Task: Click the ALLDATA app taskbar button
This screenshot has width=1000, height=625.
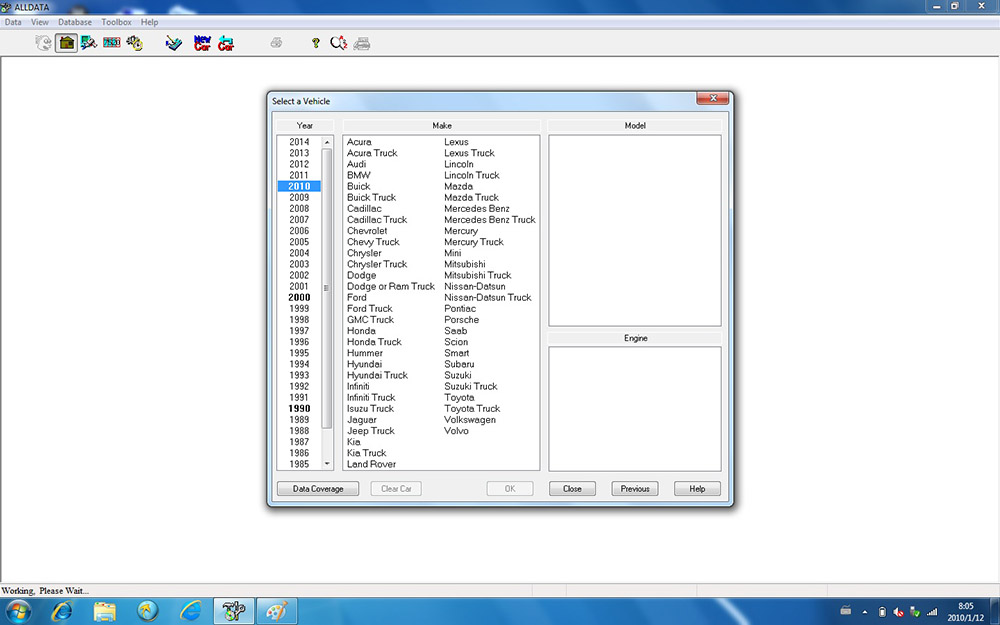Action: click(233, 612)
